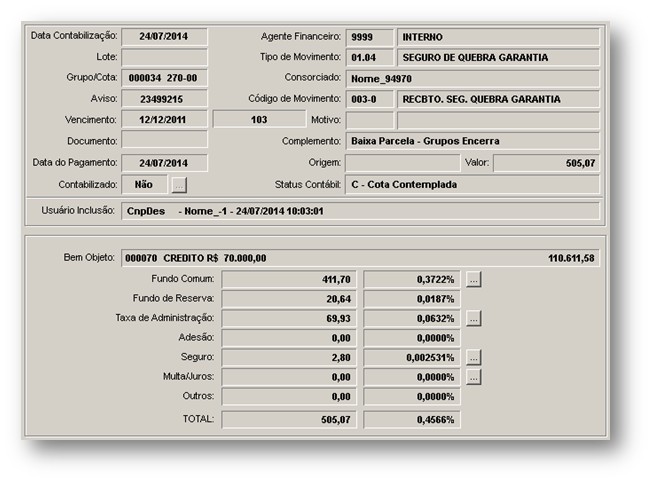This screenshot has width=652, height=482.
Task: Click the Fundo Comum label
Action: coord(183,279)
